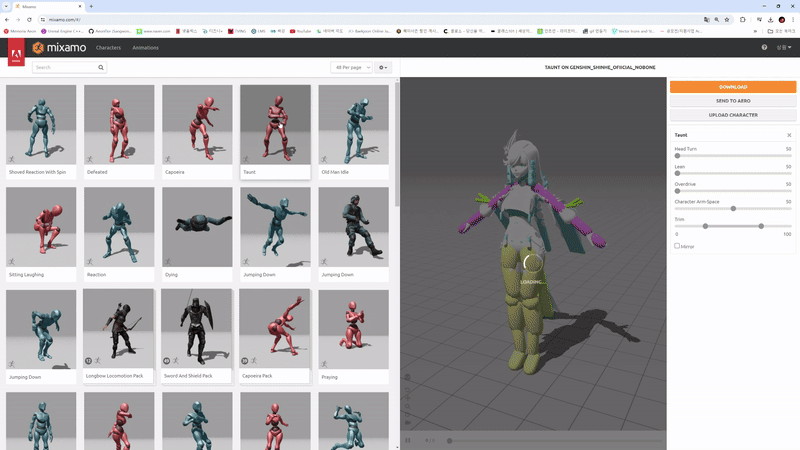The height and width of the screenshot is (450, 800).
Task: Click the pan arrows icon in viewport
Action: pyautogui.click(x=408, y=398)
